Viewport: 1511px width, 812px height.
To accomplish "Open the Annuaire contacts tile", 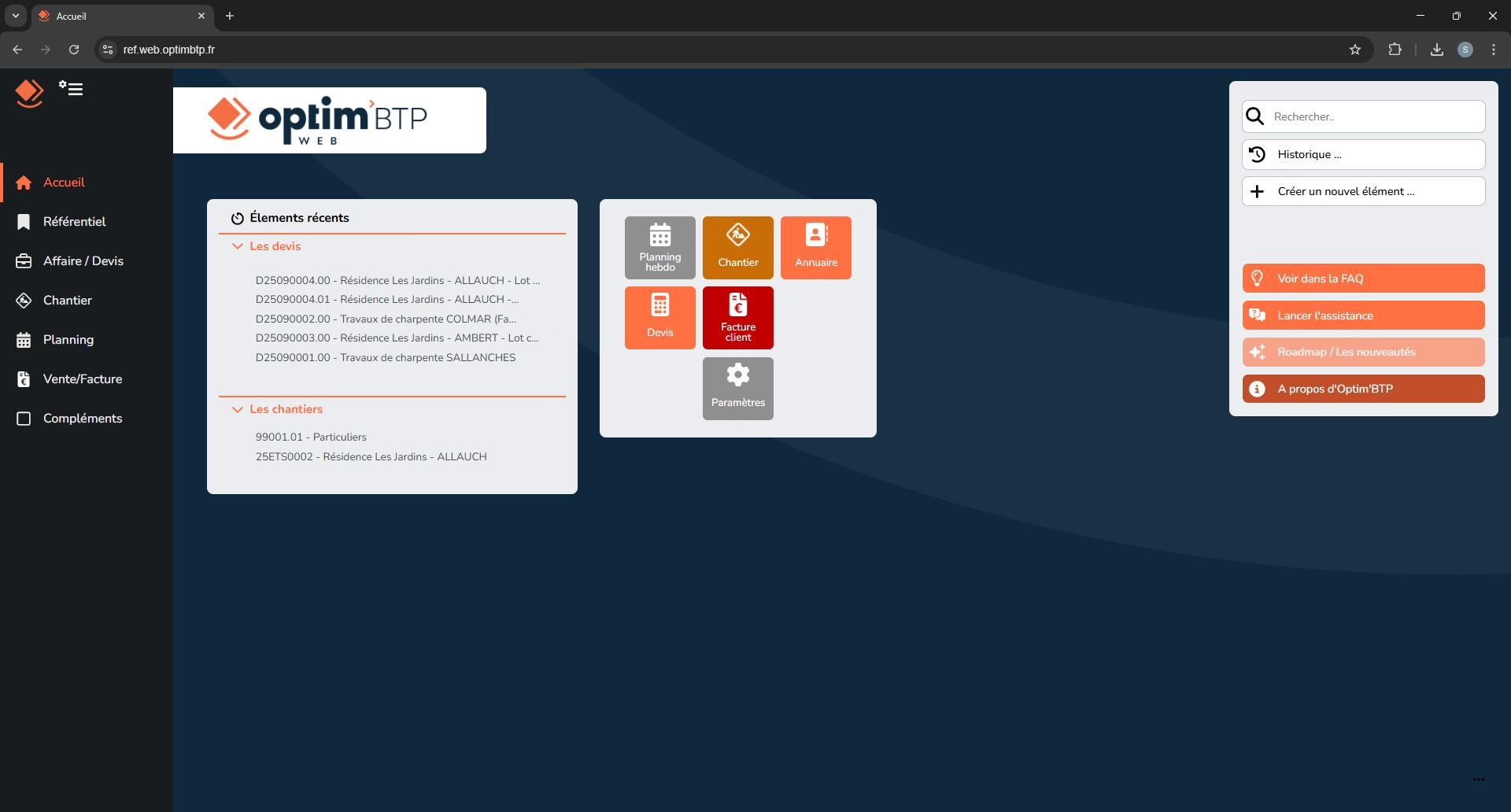I will point(815,247).
